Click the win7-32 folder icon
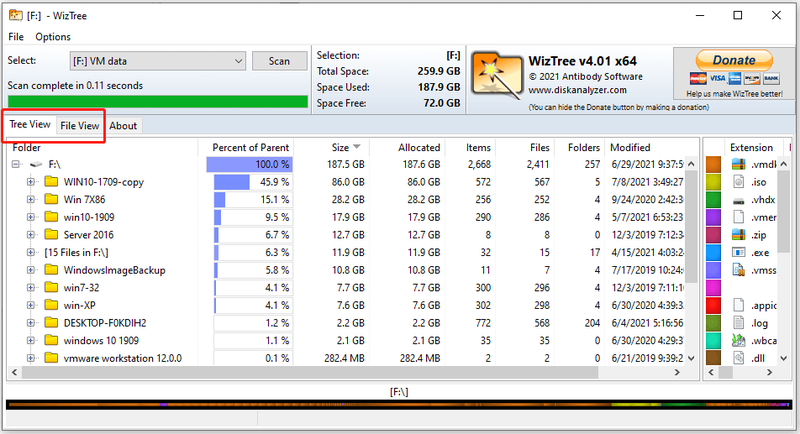Viewport: 800px width, 434px height. click(x=51, y=287)
